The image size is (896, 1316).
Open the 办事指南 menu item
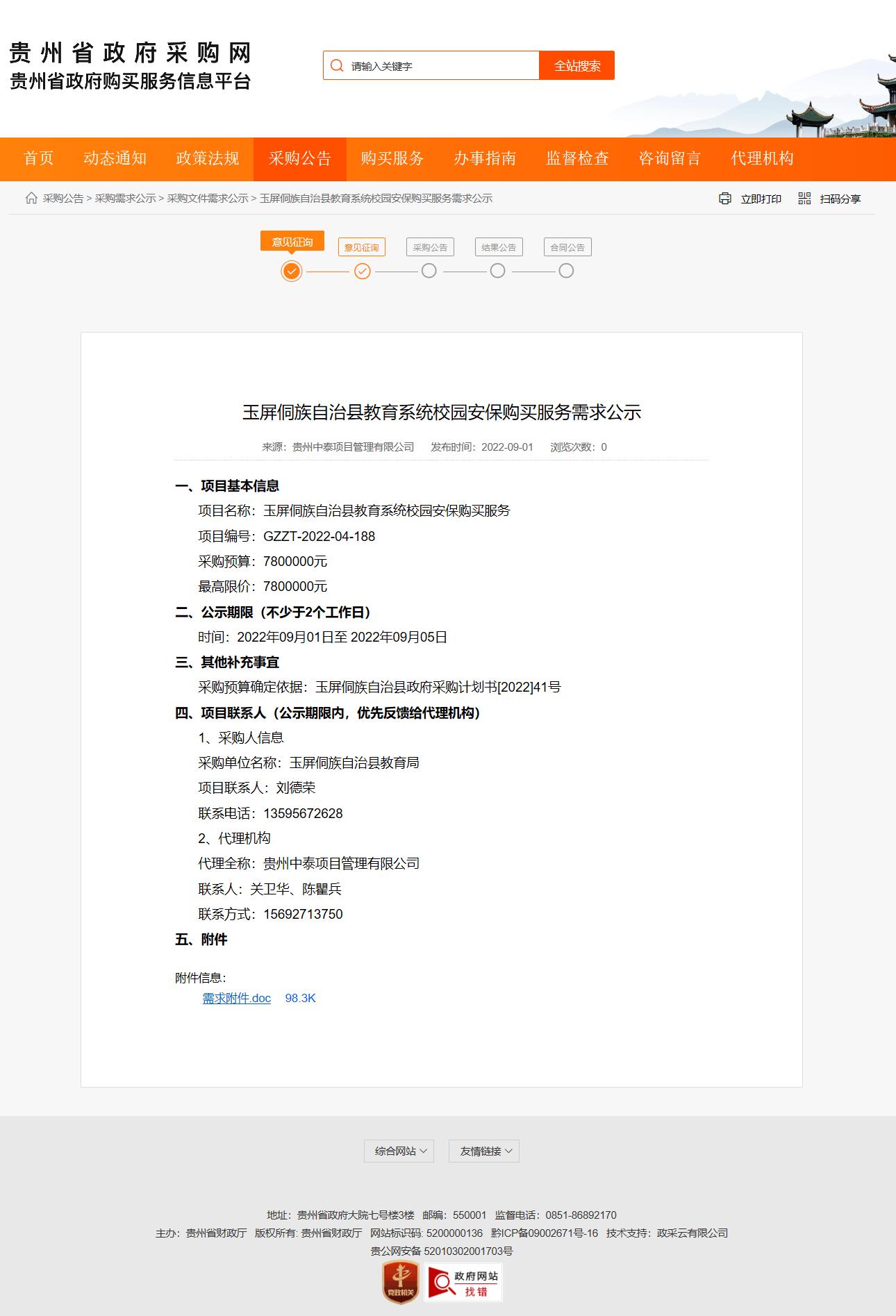point(485,158)
